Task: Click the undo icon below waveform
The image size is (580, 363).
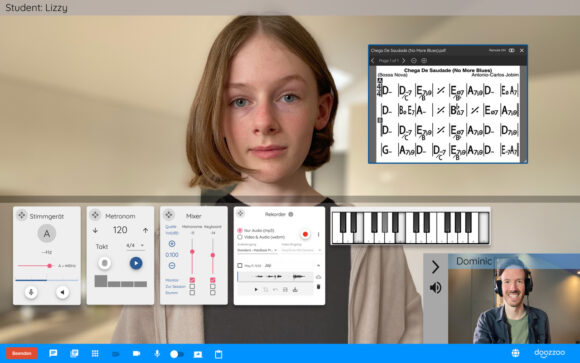Action: pyautogui.click(x=275, y=290)
